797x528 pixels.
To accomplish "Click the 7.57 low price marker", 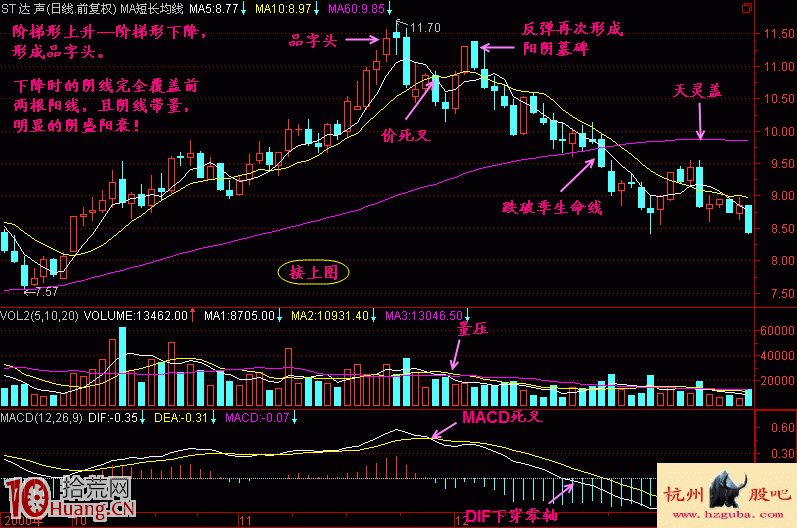I will point(46,292).
